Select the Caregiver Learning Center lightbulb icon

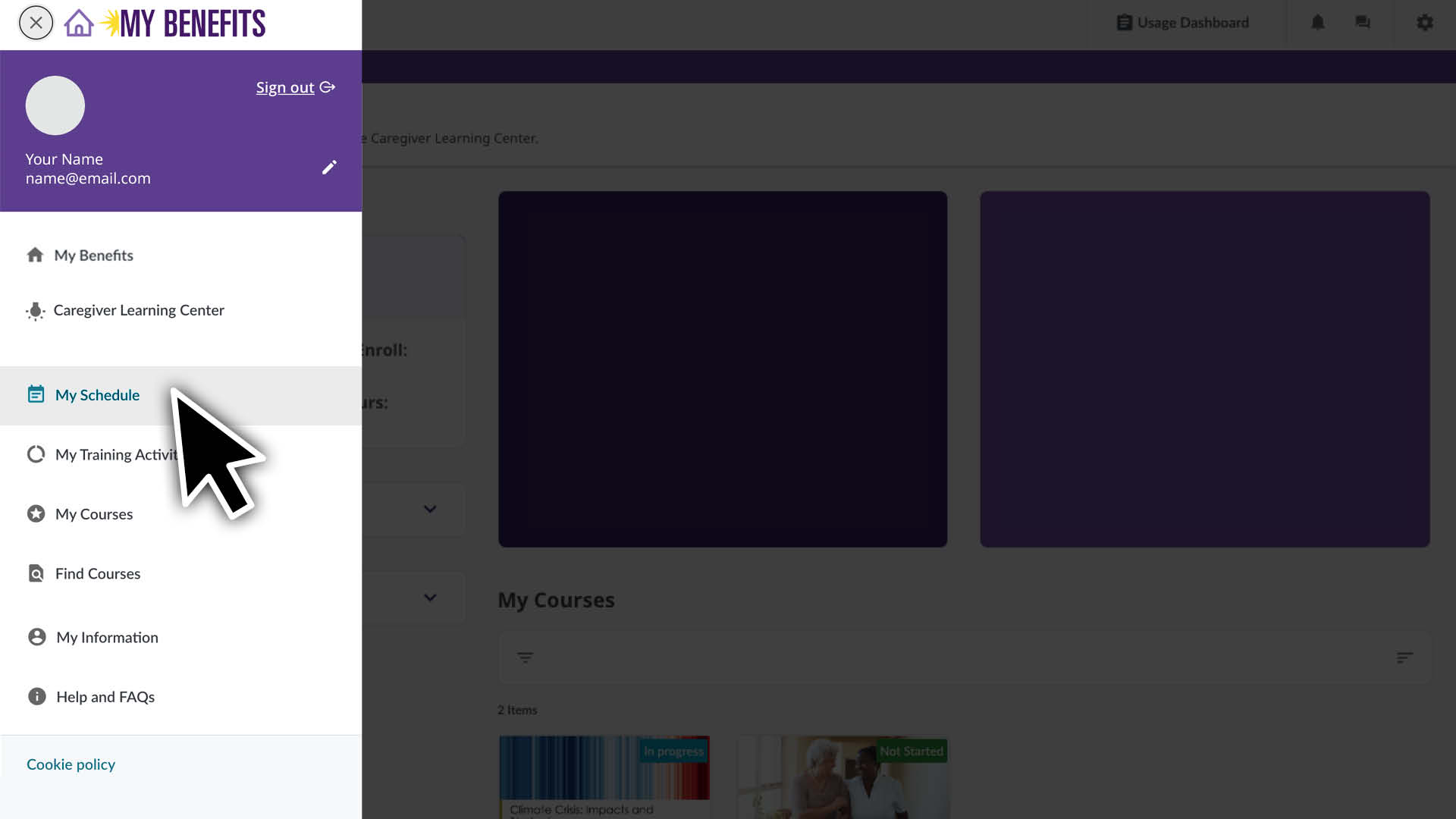(x=35, y=311)
